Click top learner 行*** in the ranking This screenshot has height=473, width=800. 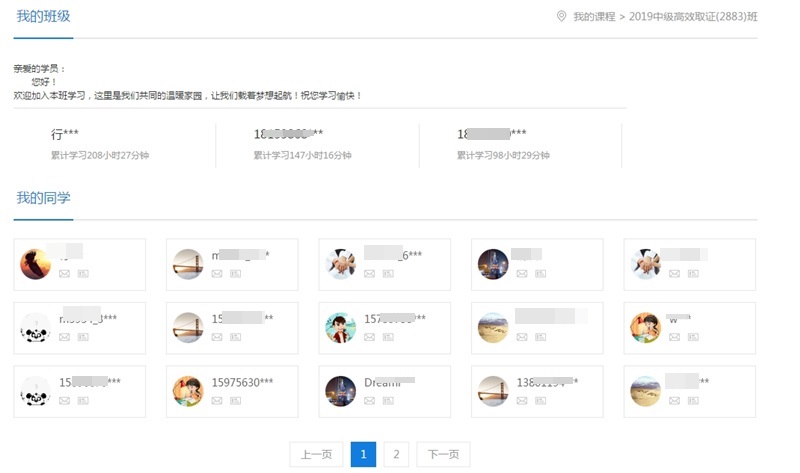pos(64,134)
